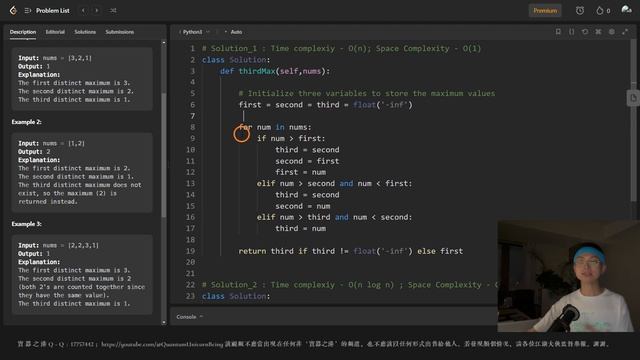The height and width of the screenshot is (360, 640).
Task: Click the '# Solution_2' comment line
Action: tap(350, 285)
